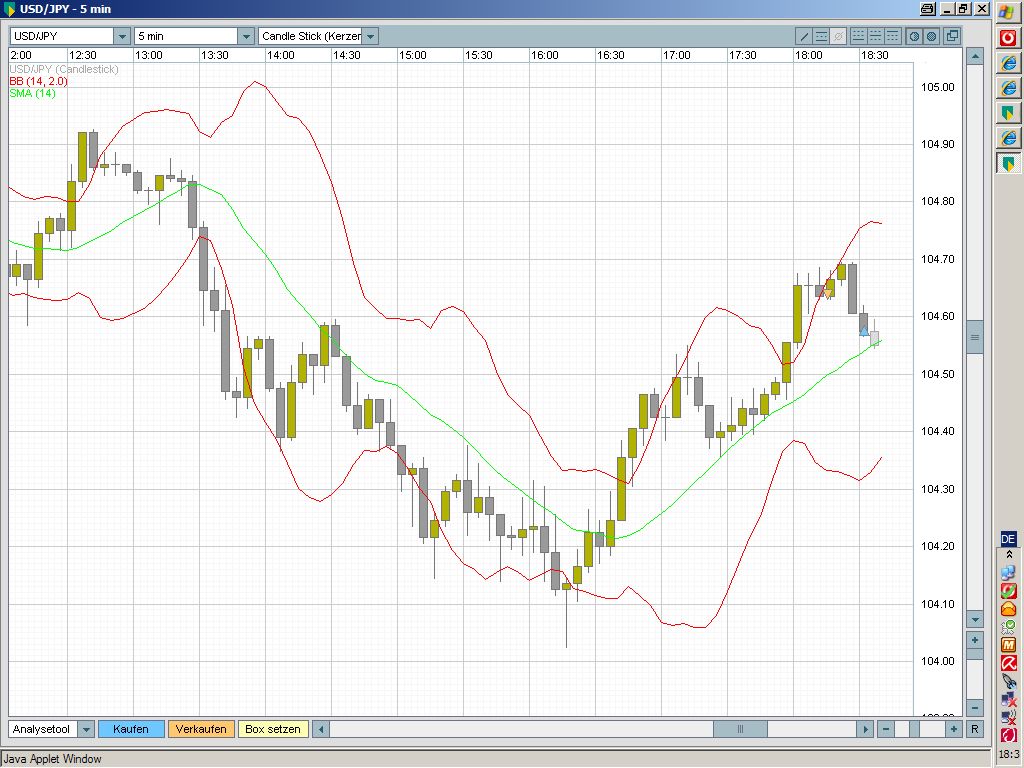This screenshot has width=1024, height=768.
Task: Click the Box setzen button
Action: coord(273,729)
